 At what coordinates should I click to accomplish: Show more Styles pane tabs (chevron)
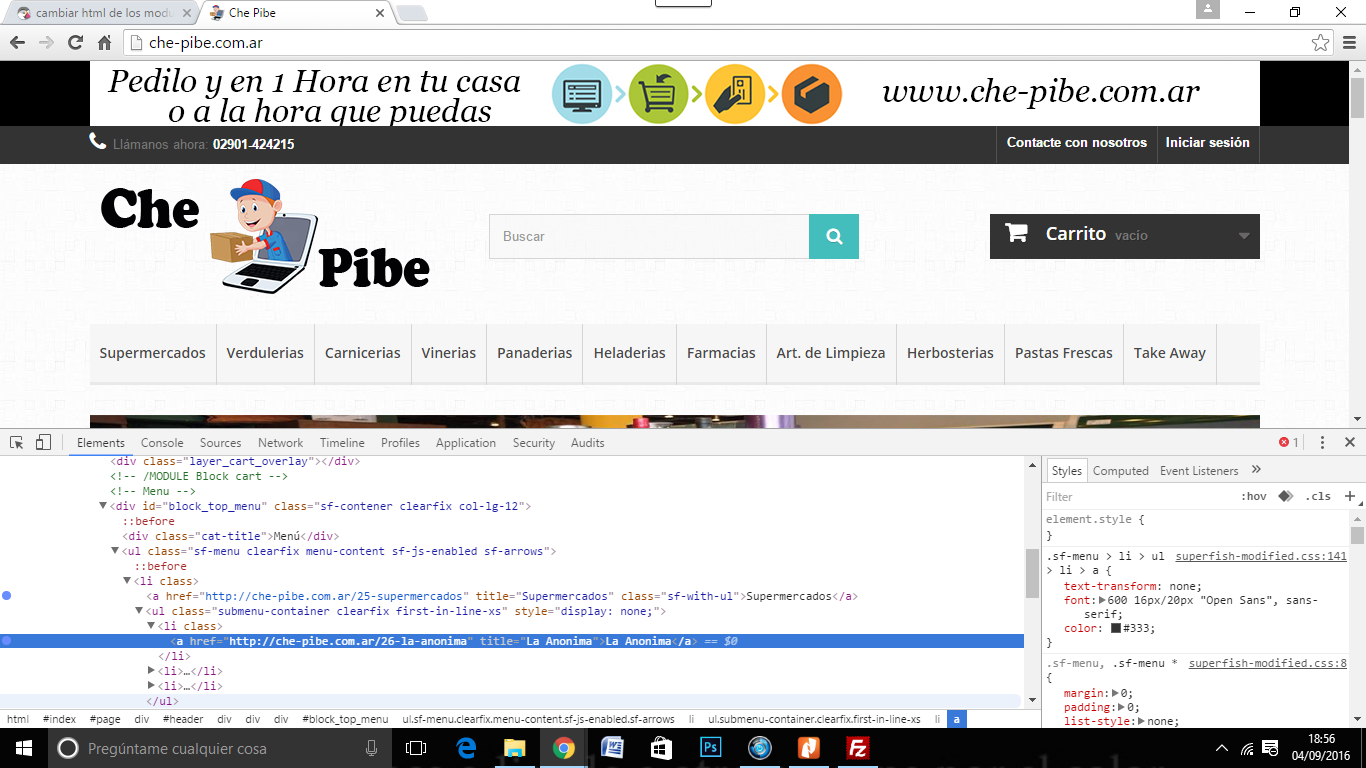1257,470
